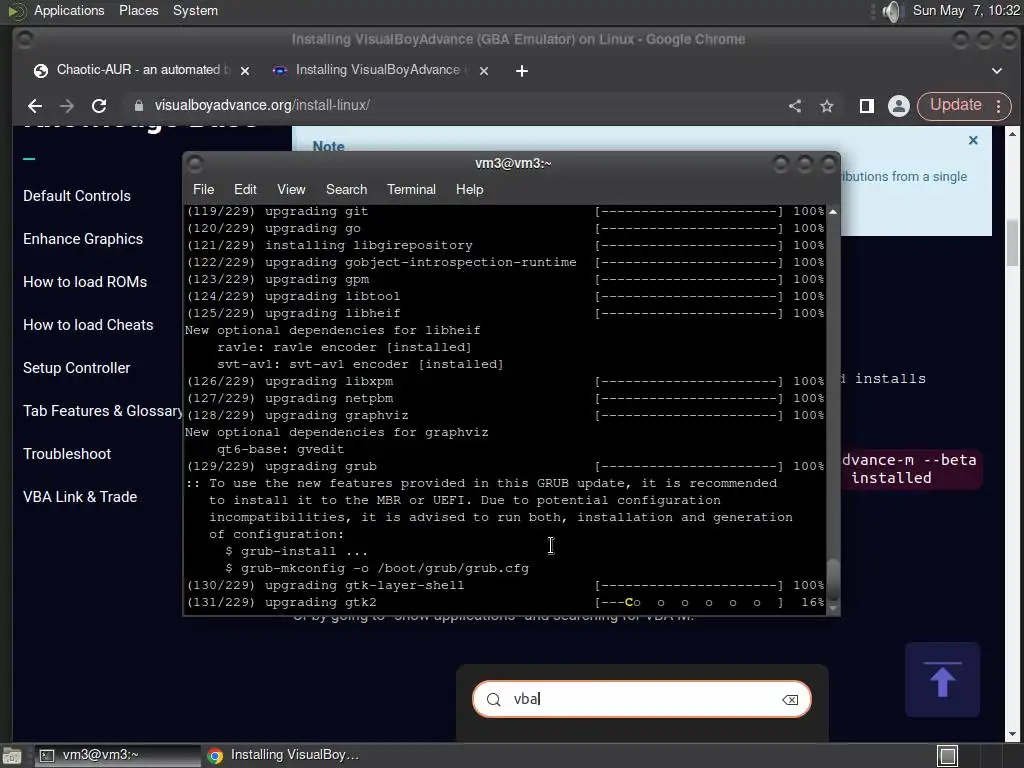Click the Chrome page scrollbar thumb

point(1012,243)
